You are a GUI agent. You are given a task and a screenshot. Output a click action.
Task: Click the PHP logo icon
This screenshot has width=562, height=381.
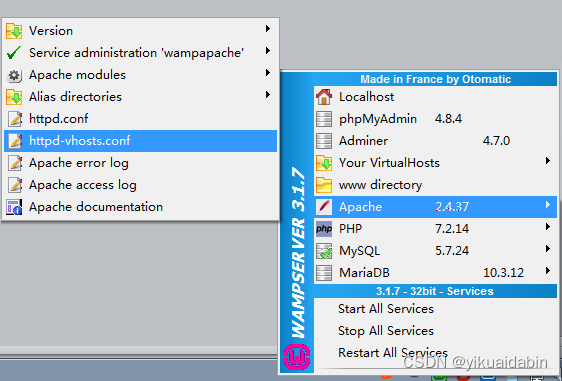[324, 229]
